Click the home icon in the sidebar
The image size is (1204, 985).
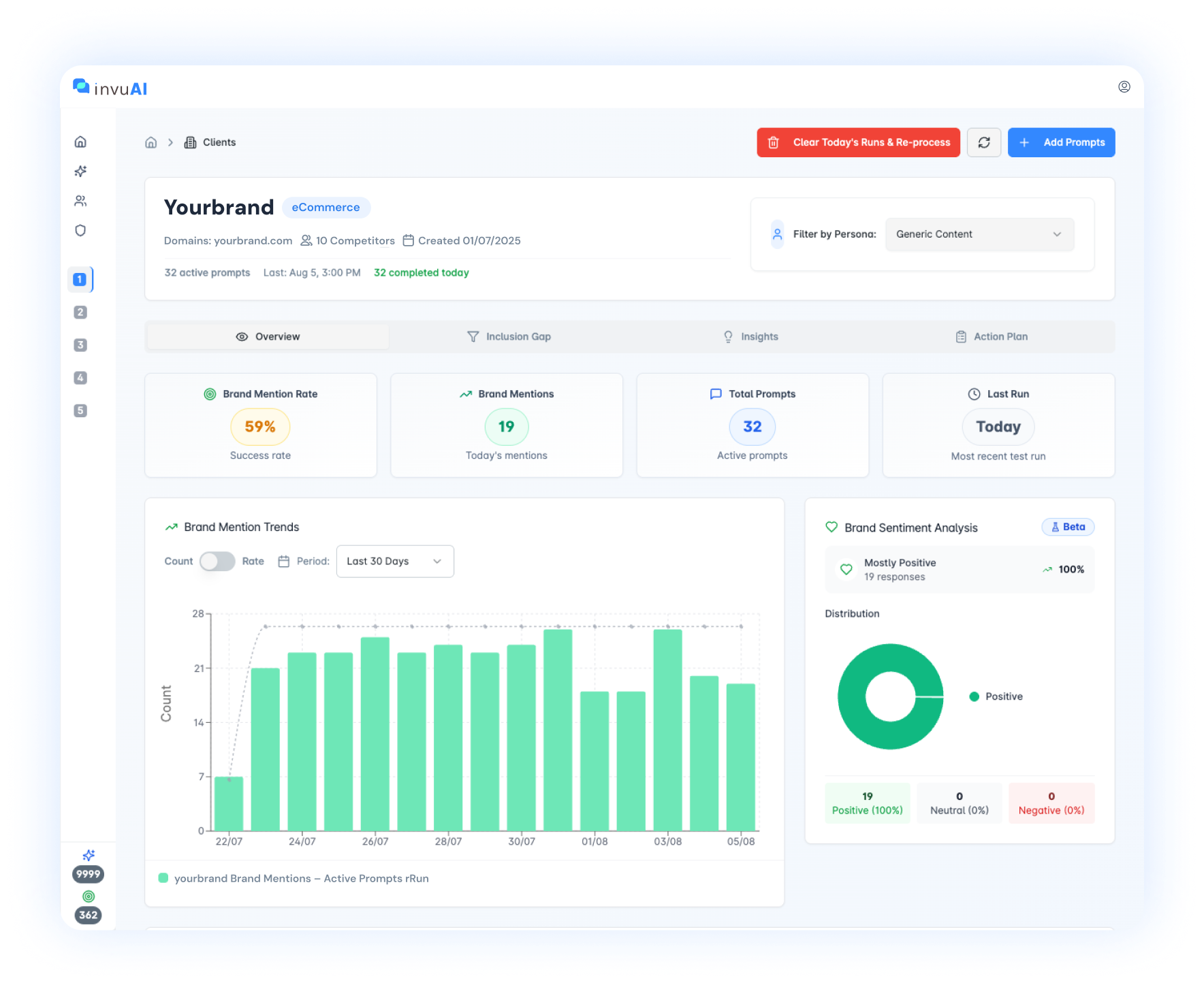click(80, 142)
